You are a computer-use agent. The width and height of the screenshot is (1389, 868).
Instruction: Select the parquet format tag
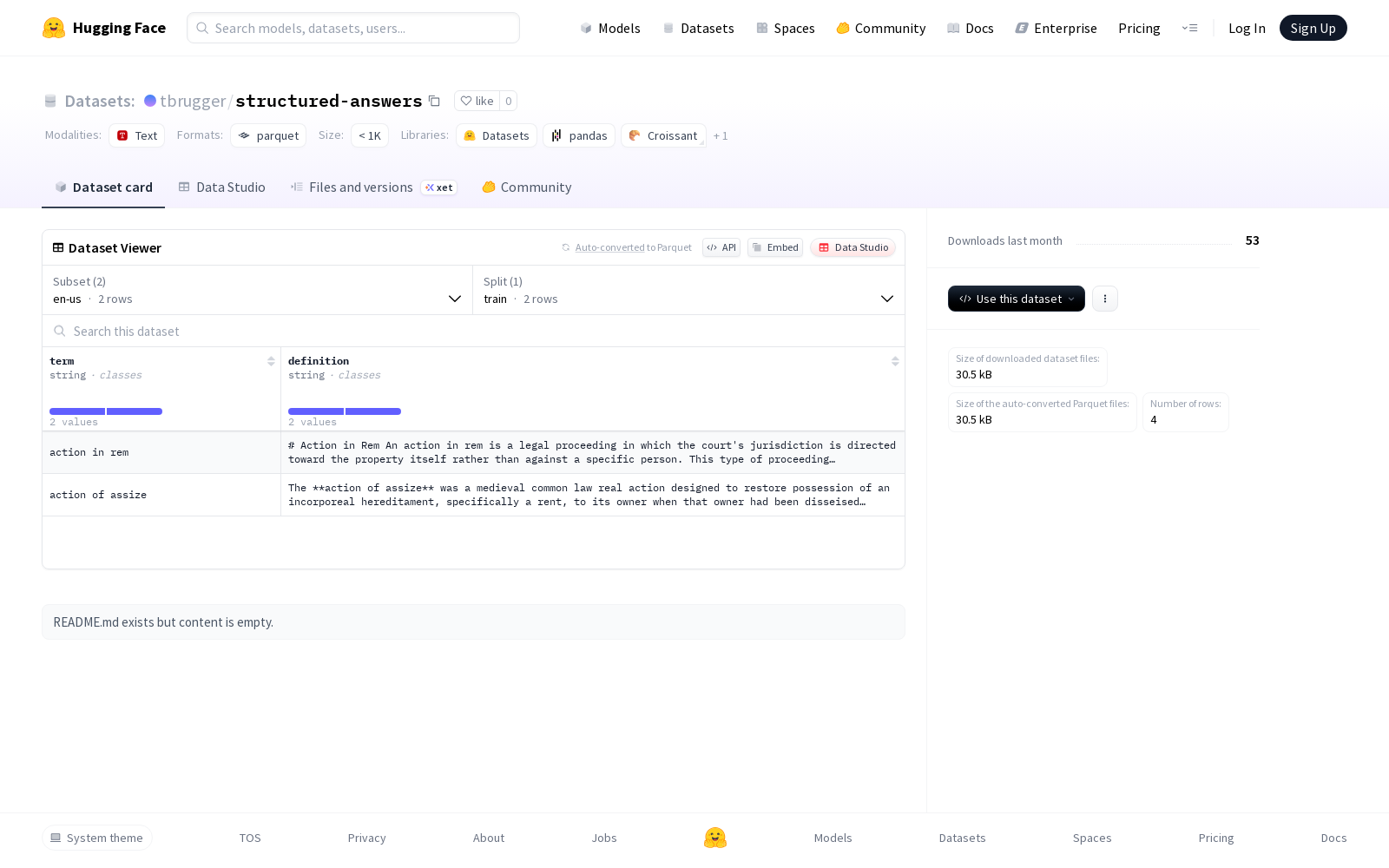pyautogui.click(x=268, y=135)
